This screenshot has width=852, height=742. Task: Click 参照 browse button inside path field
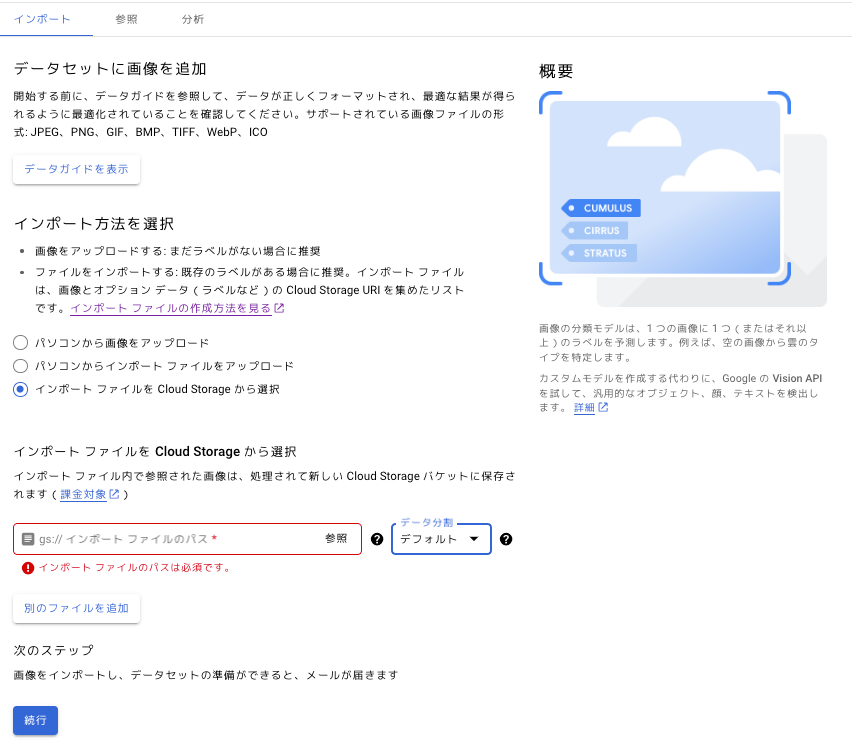[336, 539]
